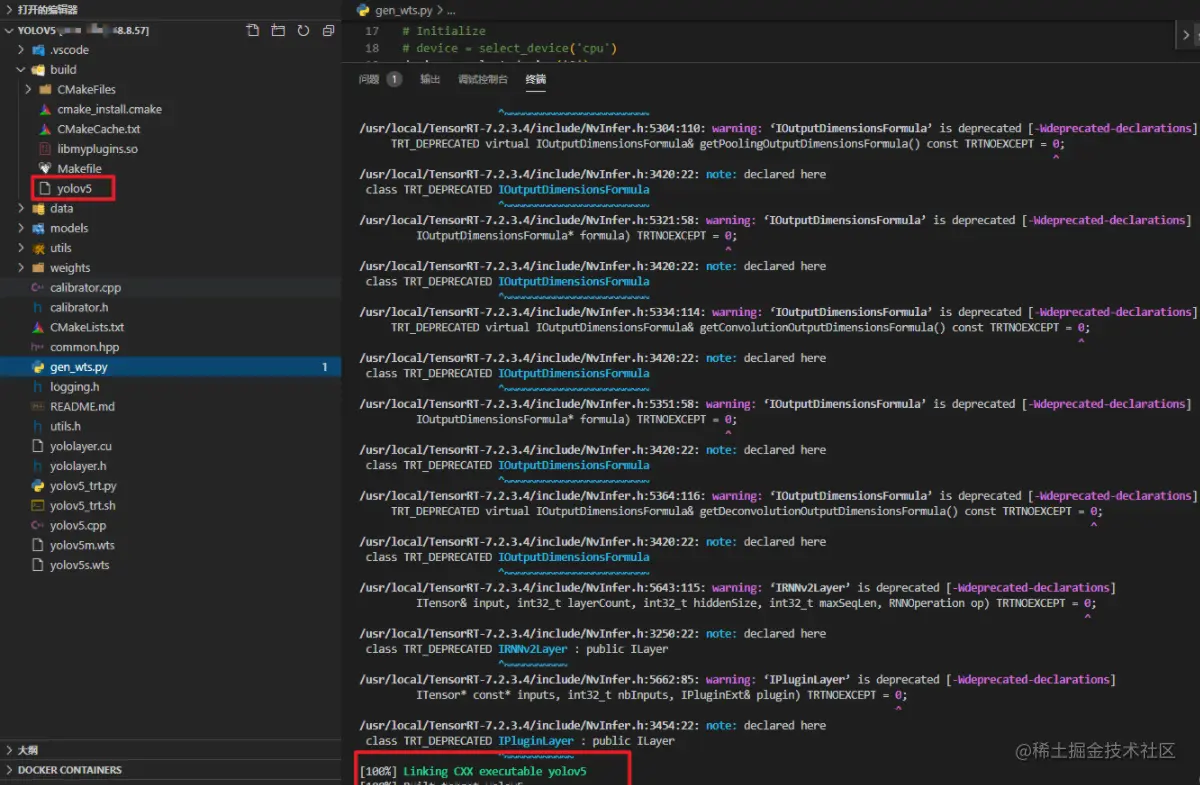Click the Python icon beside yolov5_trt.py
This screenshot has width=1200, height=785.
coord(37,485)
